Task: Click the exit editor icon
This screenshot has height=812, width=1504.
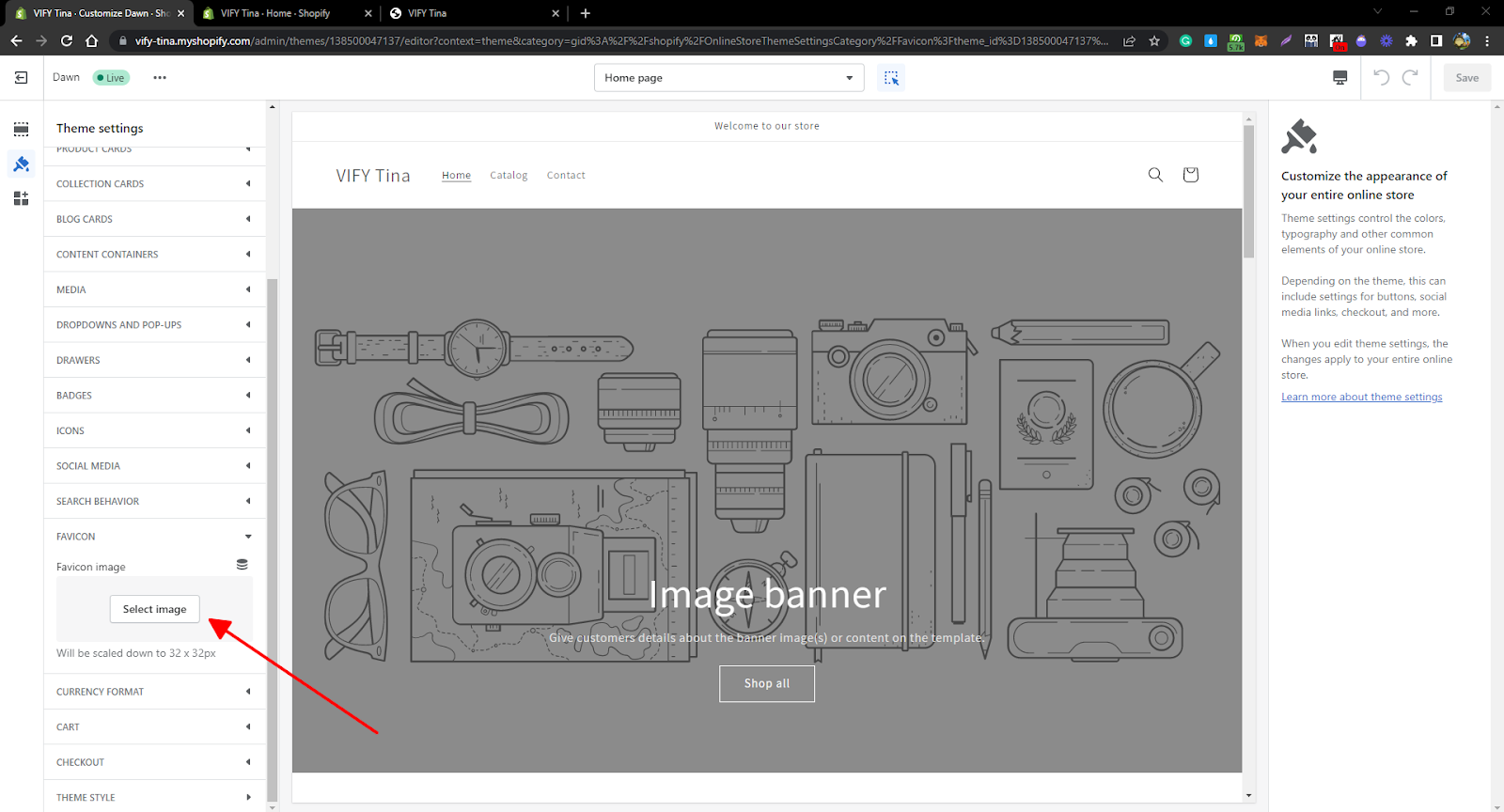Action: [21, 78]
